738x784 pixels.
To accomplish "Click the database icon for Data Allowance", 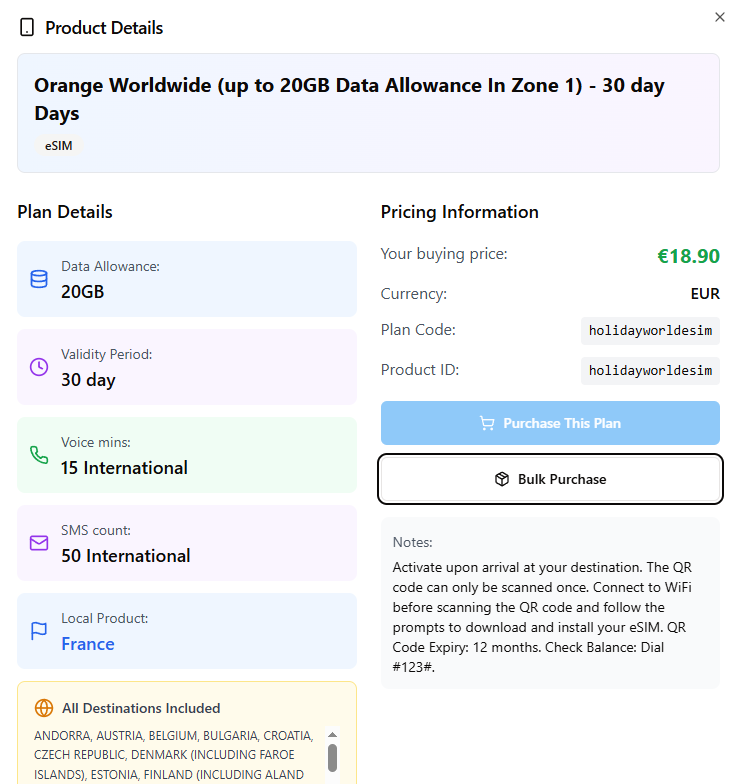I will pos(39,279).
